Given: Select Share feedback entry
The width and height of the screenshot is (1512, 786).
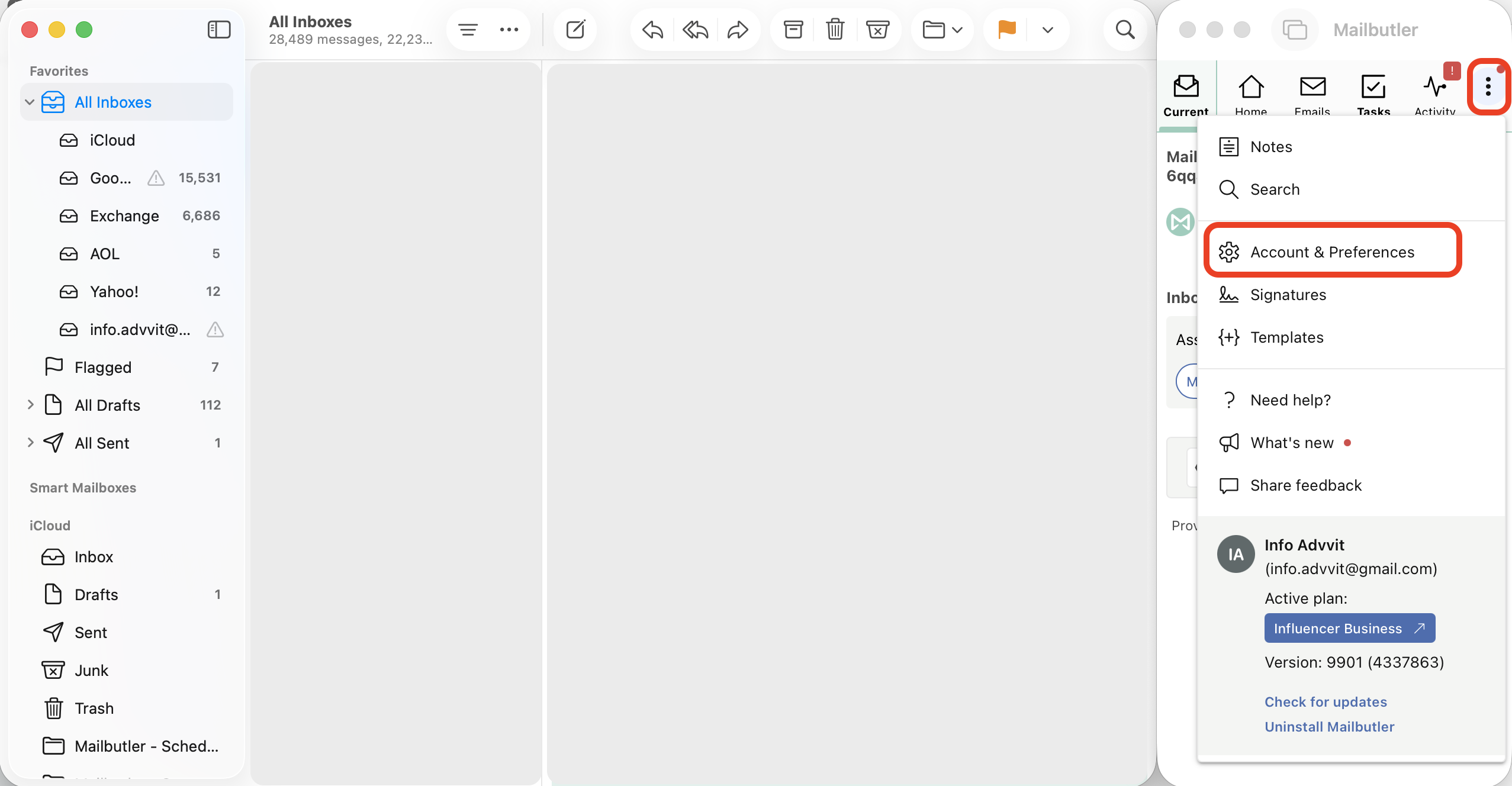Looking at the screenshot, I should pyautogui.click(x=1351, y=485).
